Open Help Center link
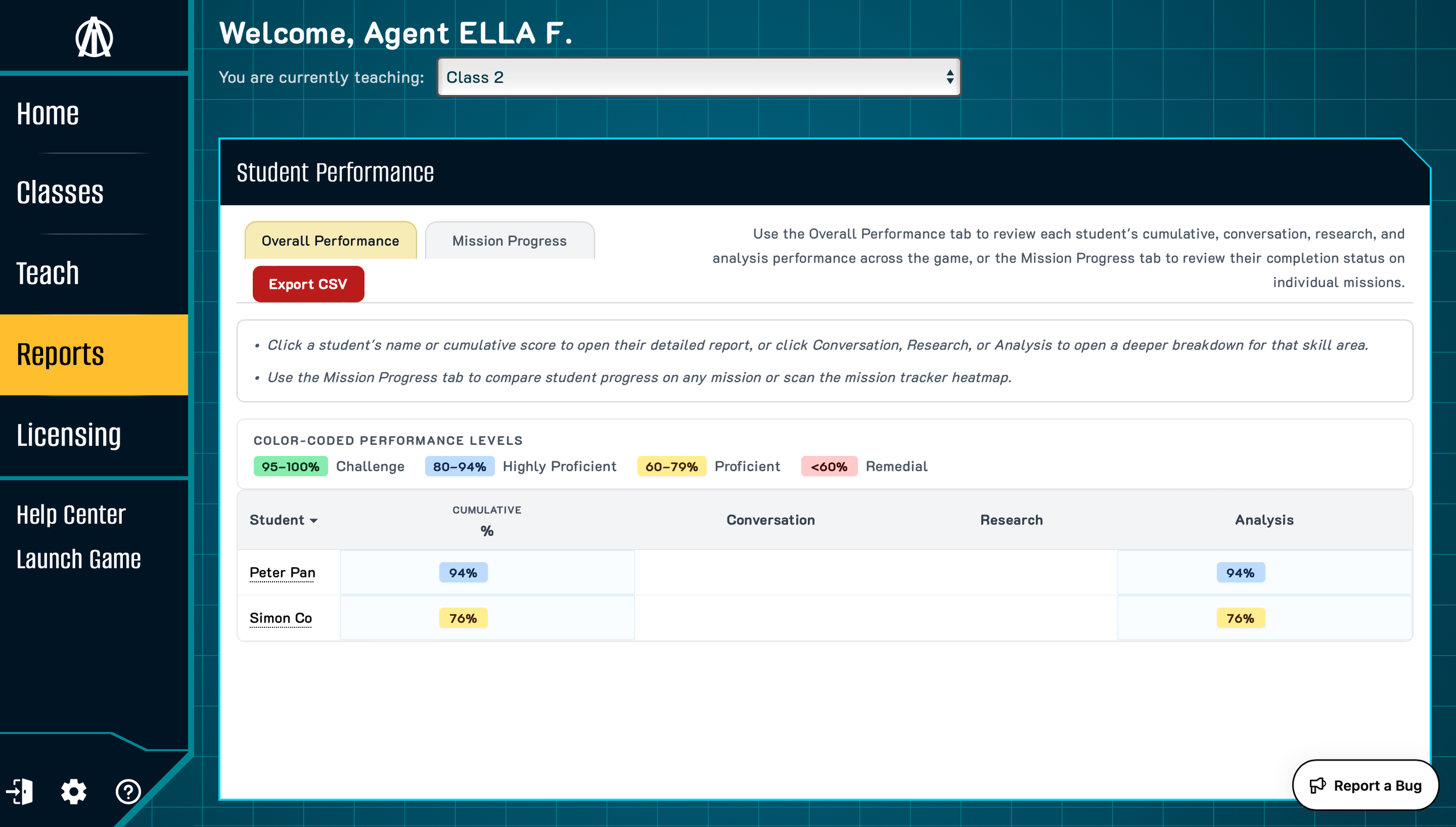 click(x=71, y=515)
